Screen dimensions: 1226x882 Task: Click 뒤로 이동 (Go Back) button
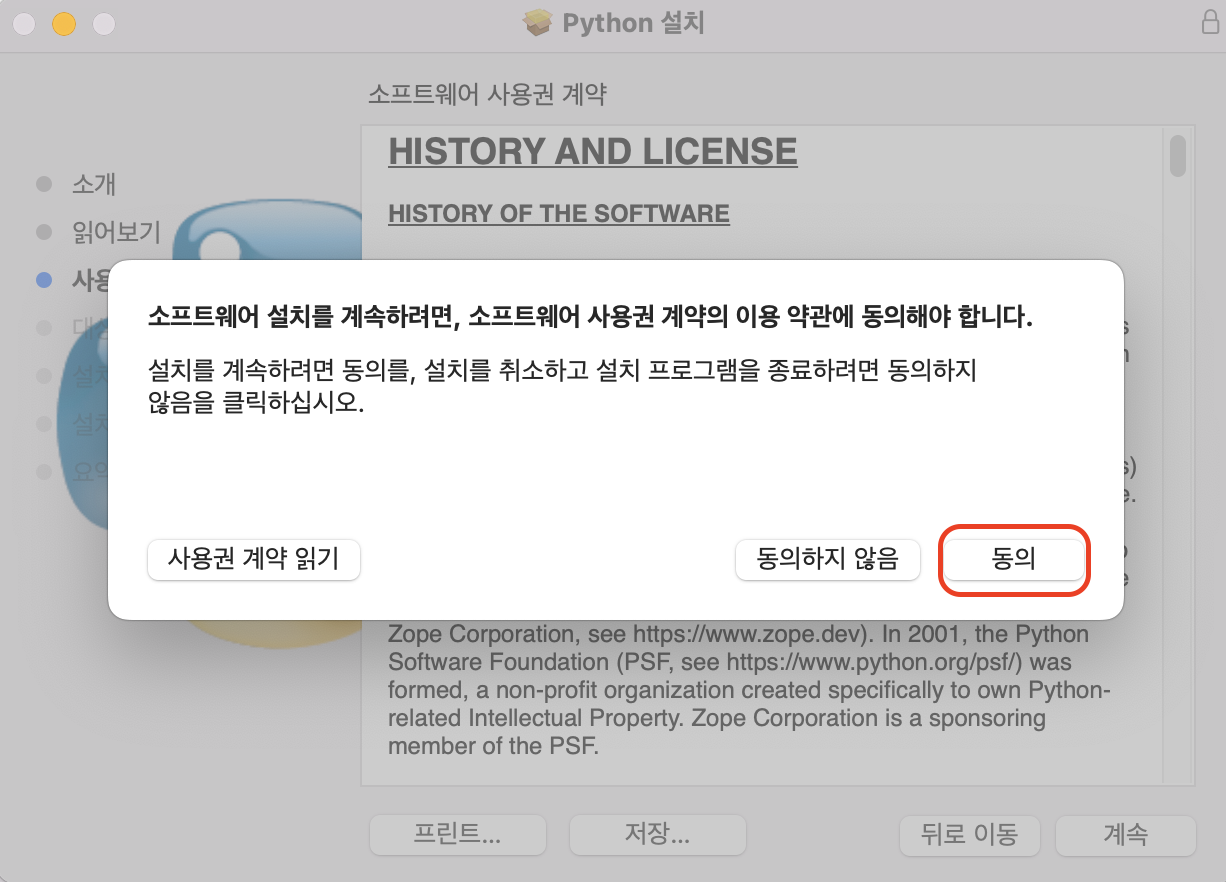click(969, 835)
